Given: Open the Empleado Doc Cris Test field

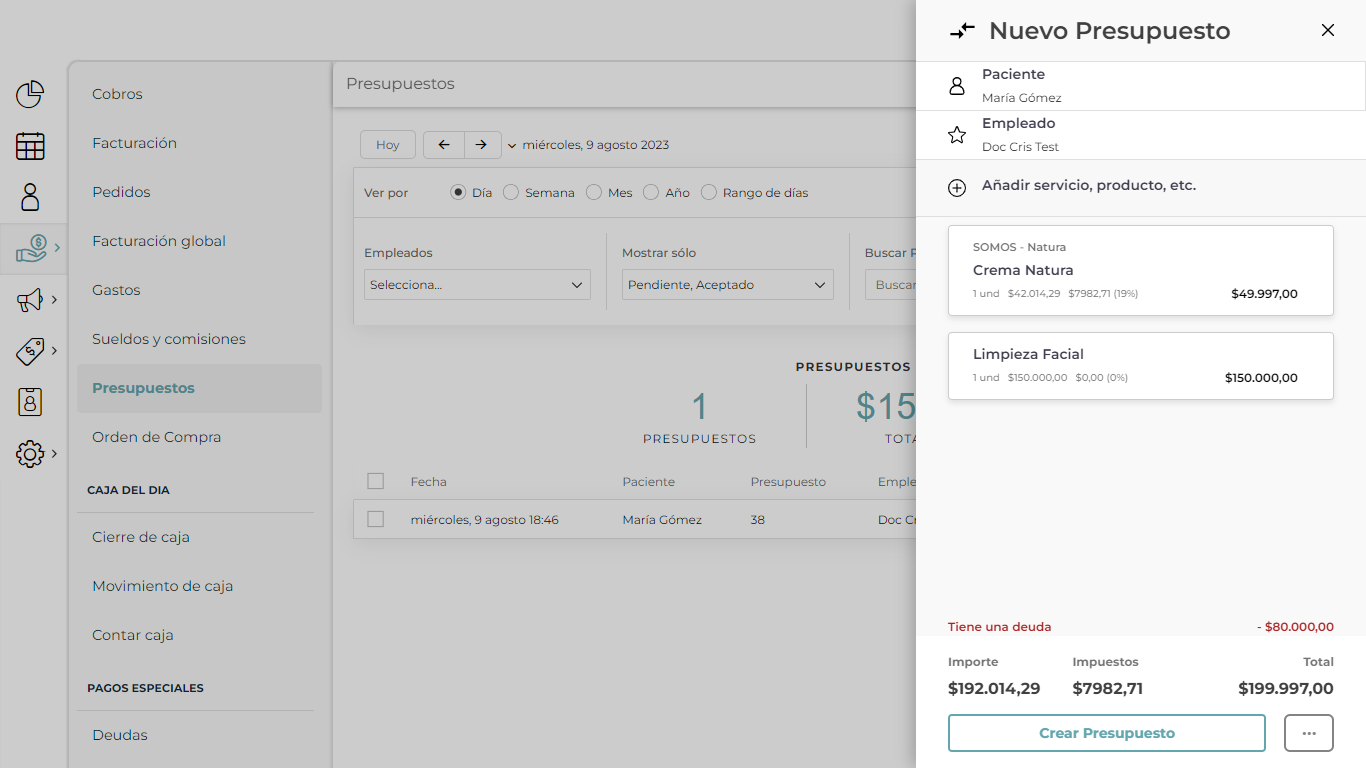Looking at the screenshot, I should pyautogui.click(x=1141, y=135).
